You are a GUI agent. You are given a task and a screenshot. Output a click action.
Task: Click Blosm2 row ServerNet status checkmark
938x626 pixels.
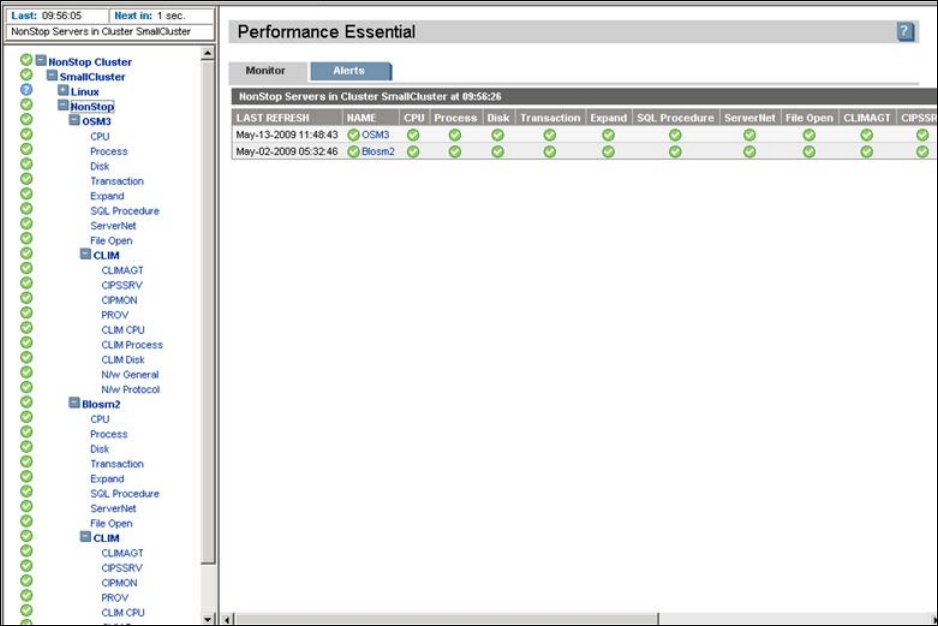click(x=750, y=152)
